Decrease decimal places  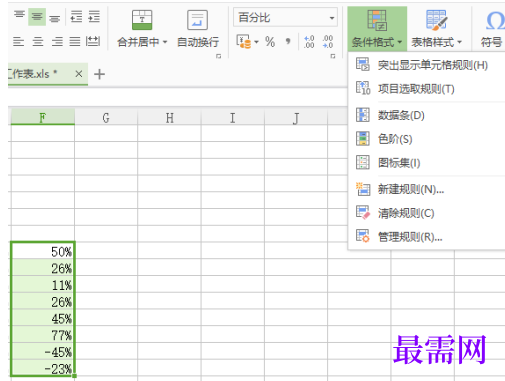click(x=328, y=42)
